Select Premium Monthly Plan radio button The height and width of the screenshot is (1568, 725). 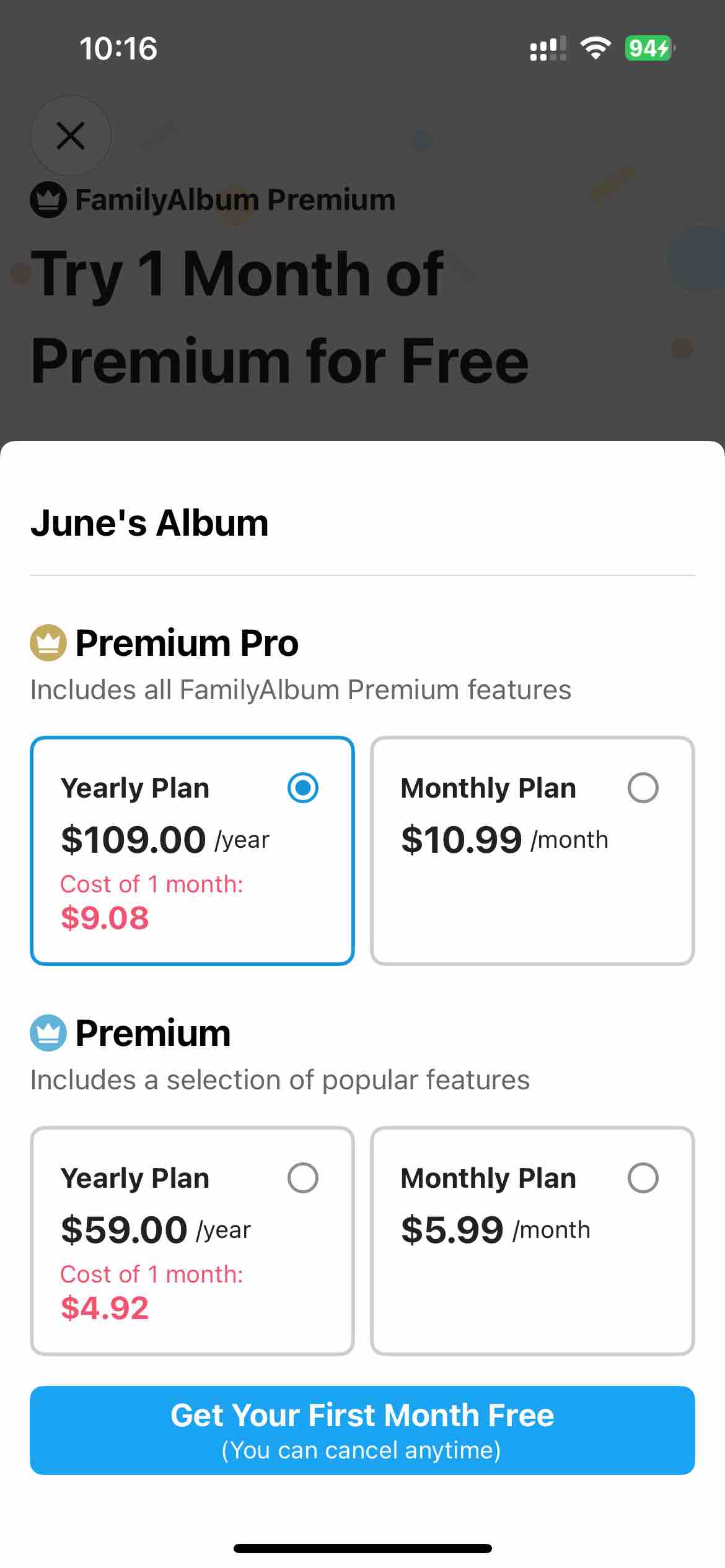[x=643, y=1178]
